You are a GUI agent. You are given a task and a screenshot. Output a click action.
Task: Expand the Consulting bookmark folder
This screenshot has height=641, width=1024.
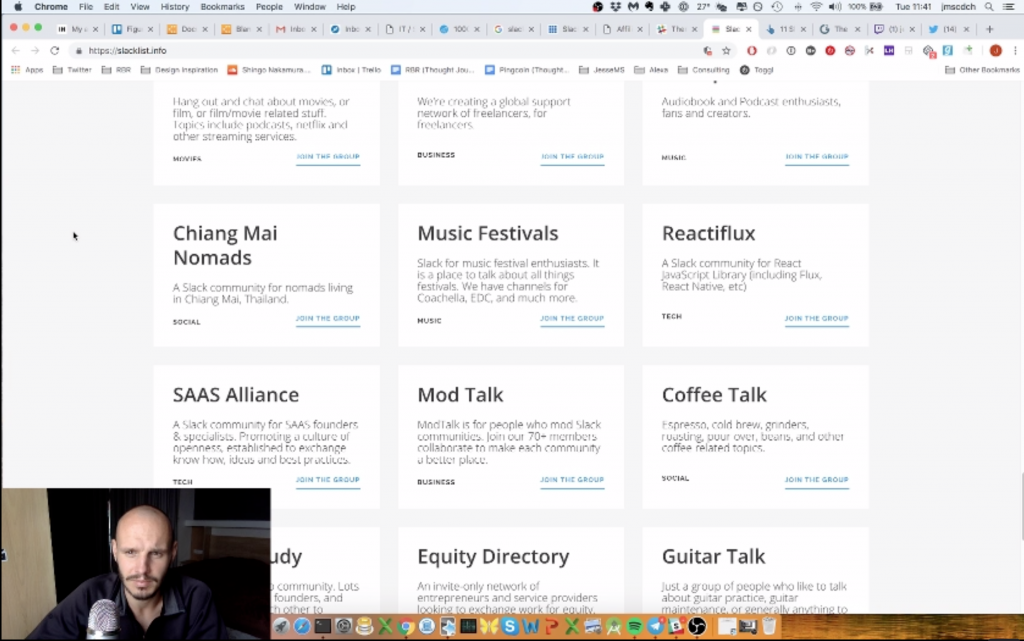(703, 70)
